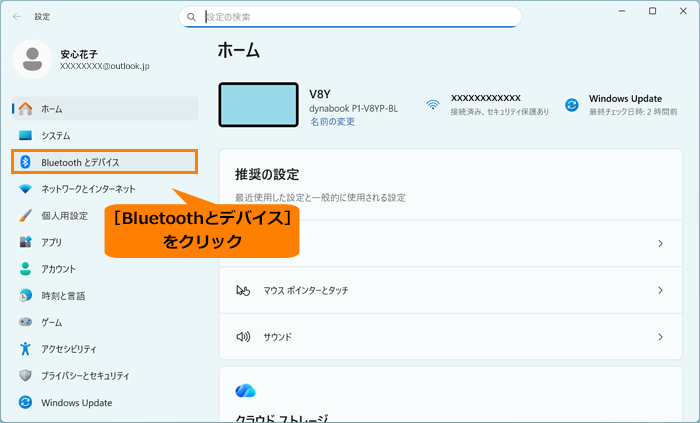Click the Apps icon in sidebar
The height and width of the screenshot is (423, 700).
coord(25,242)
